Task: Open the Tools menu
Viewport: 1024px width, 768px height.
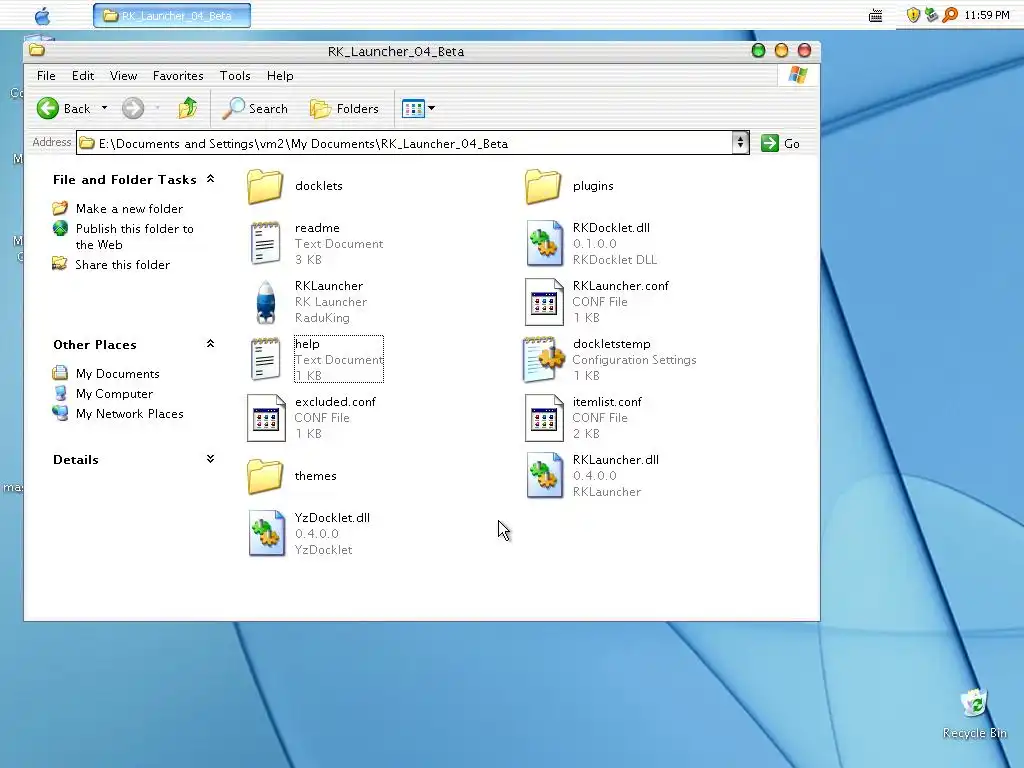Action: pyautogui.click(x=235, y=76)
